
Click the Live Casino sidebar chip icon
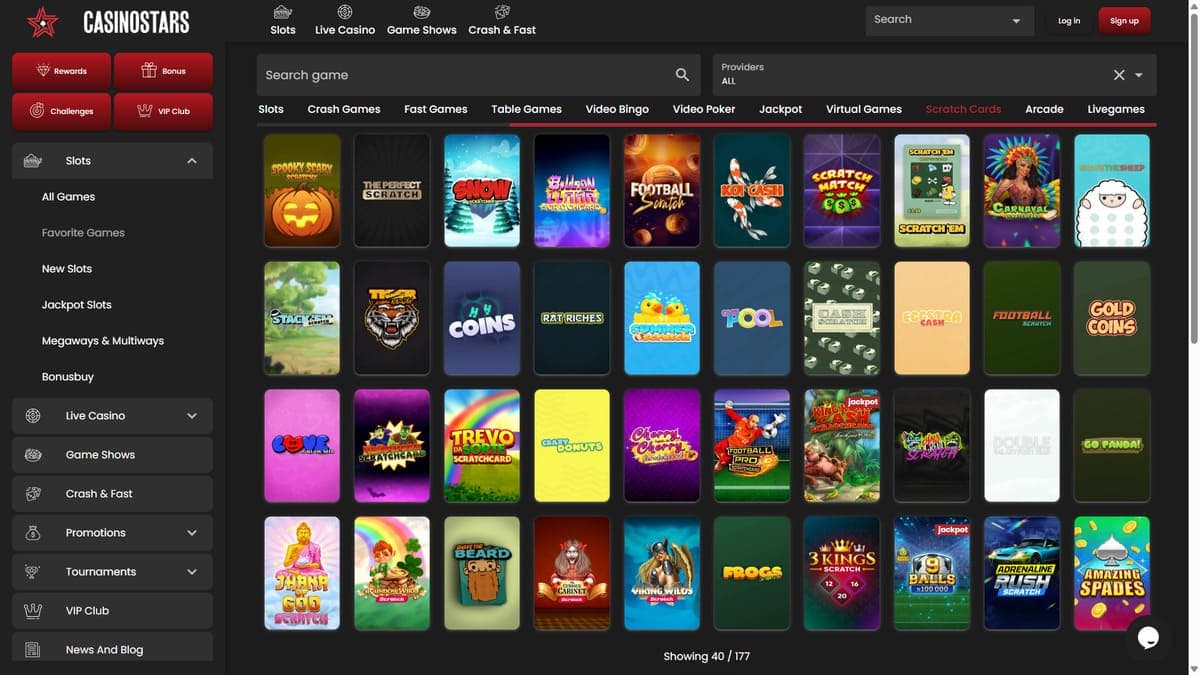pyautogui.click(x=33, y=416)
